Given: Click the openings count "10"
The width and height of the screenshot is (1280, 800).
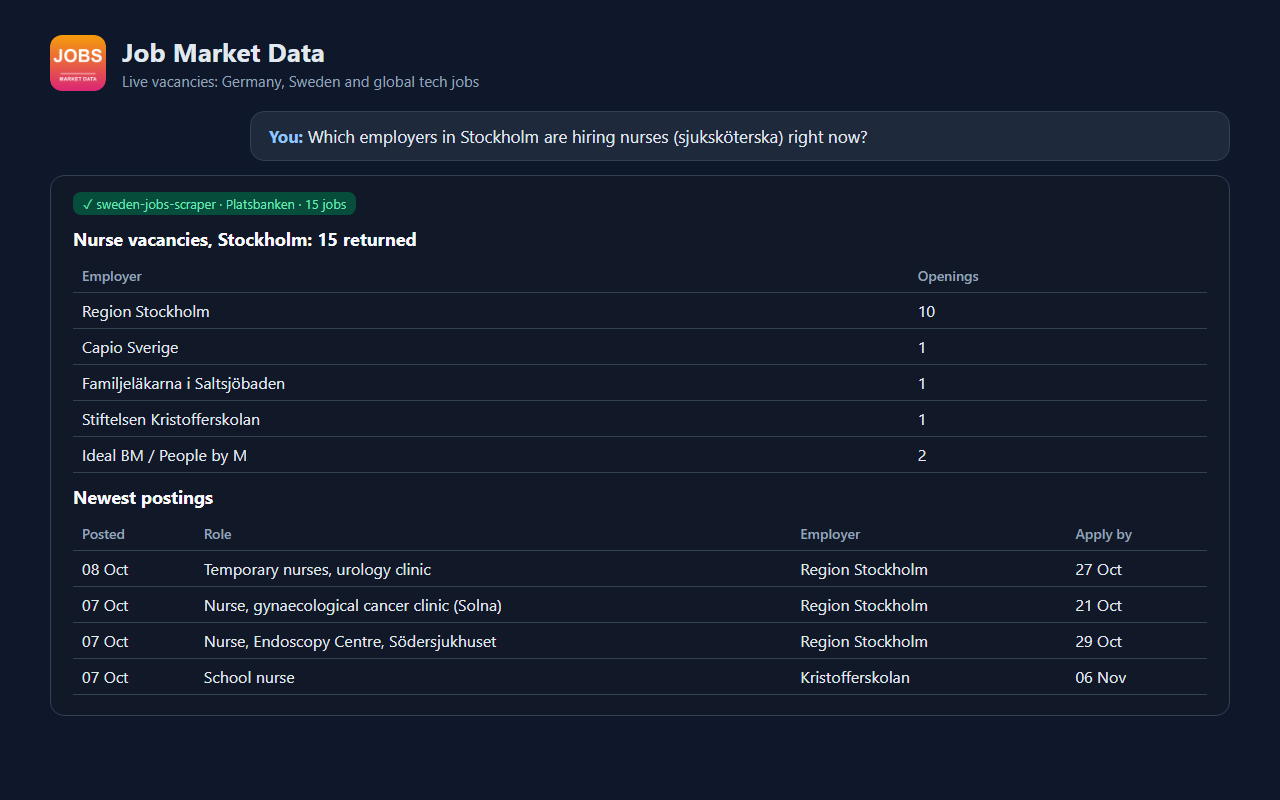Looking at the screenshot, I should point(926,311).
